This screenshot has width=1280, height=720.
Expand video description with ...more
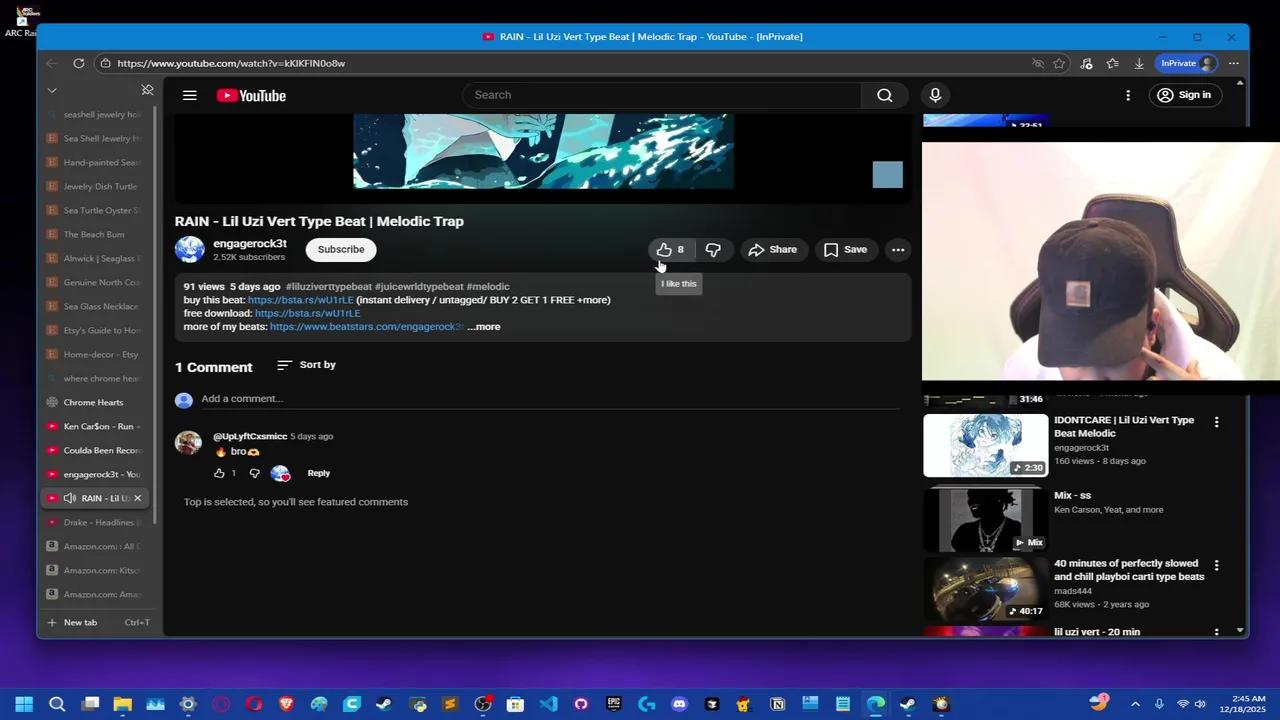click(x=484, y=326)
